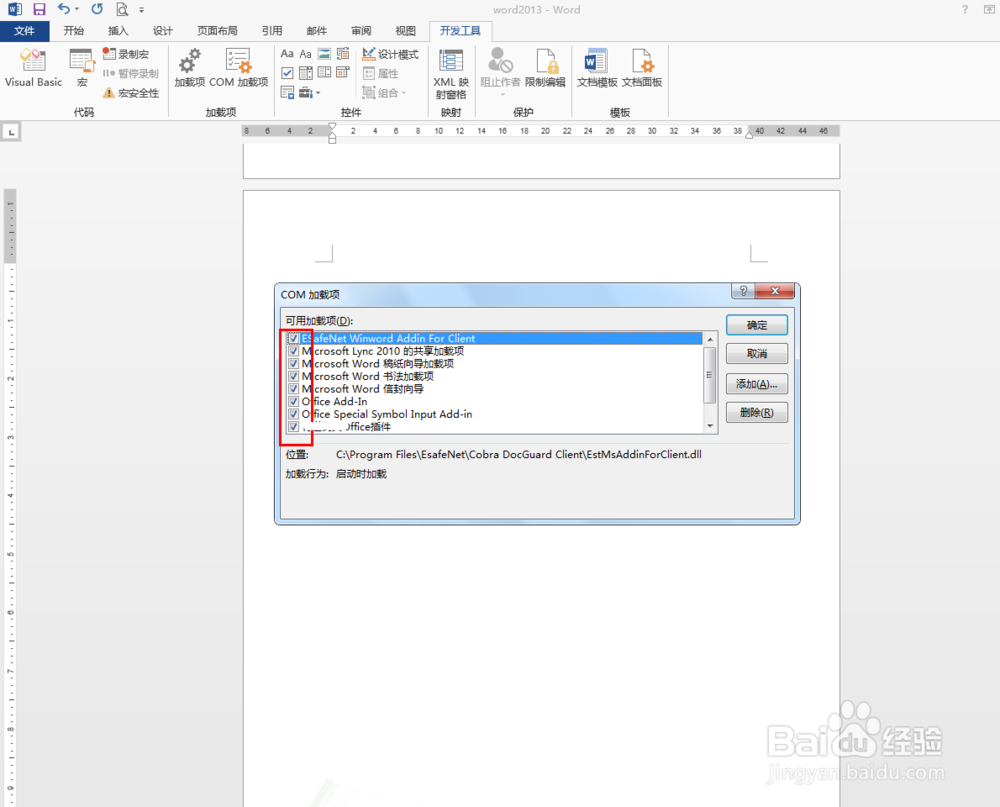
Task: Start 录制宏 macro recording
Action: [126, 54]
